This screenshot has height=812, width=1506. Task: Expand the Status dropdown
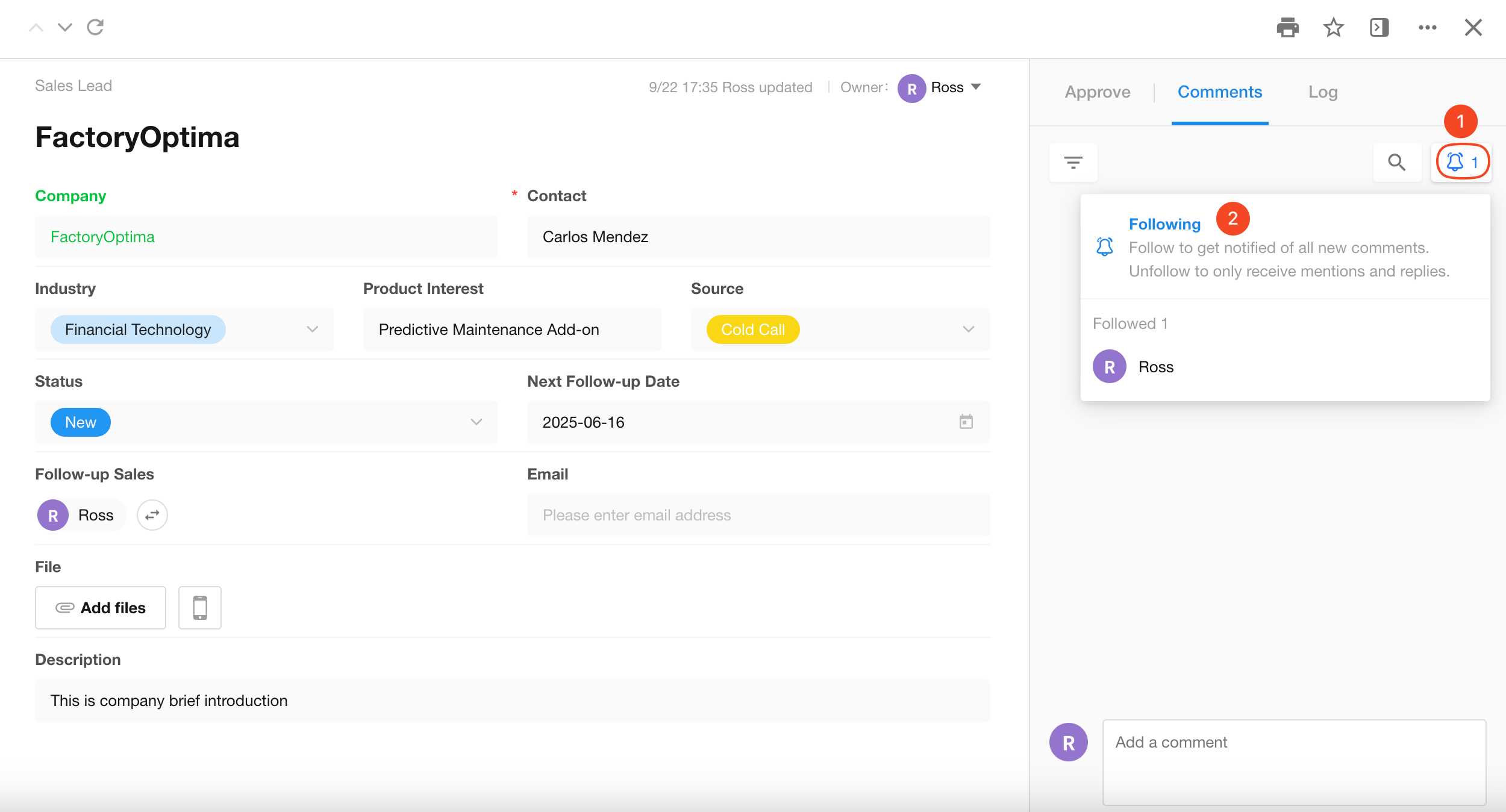[x=476, y=422]
